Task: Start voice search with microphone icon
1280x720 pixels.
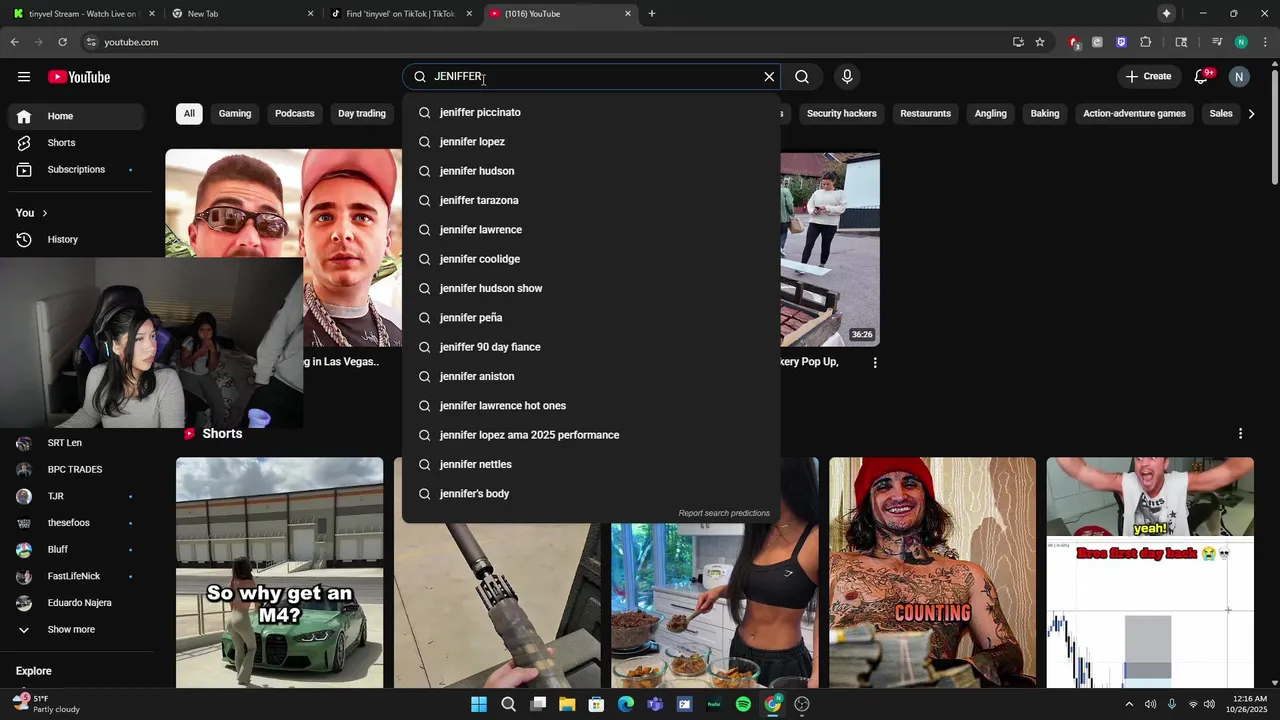Action: (847, 77)
